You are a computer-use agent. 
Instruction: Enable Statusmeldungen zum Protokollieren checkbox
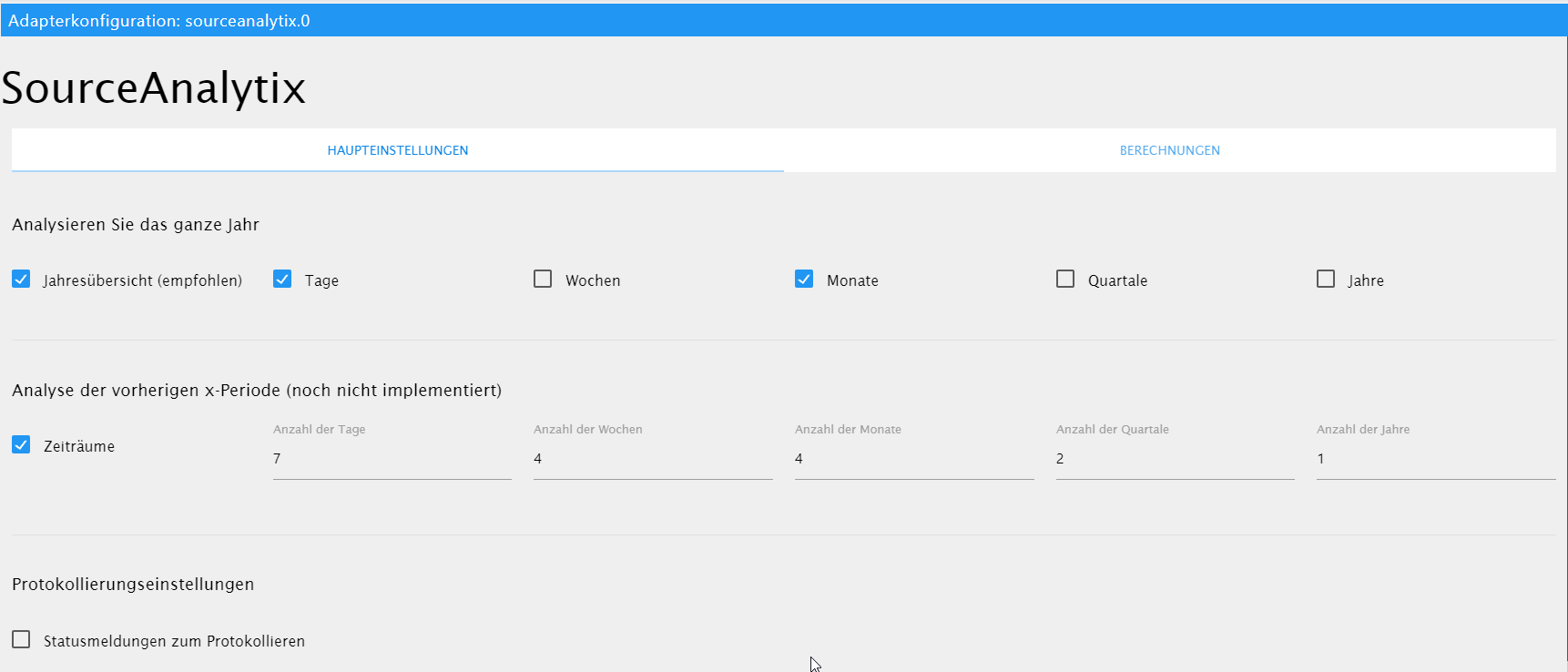click(21, 639)
